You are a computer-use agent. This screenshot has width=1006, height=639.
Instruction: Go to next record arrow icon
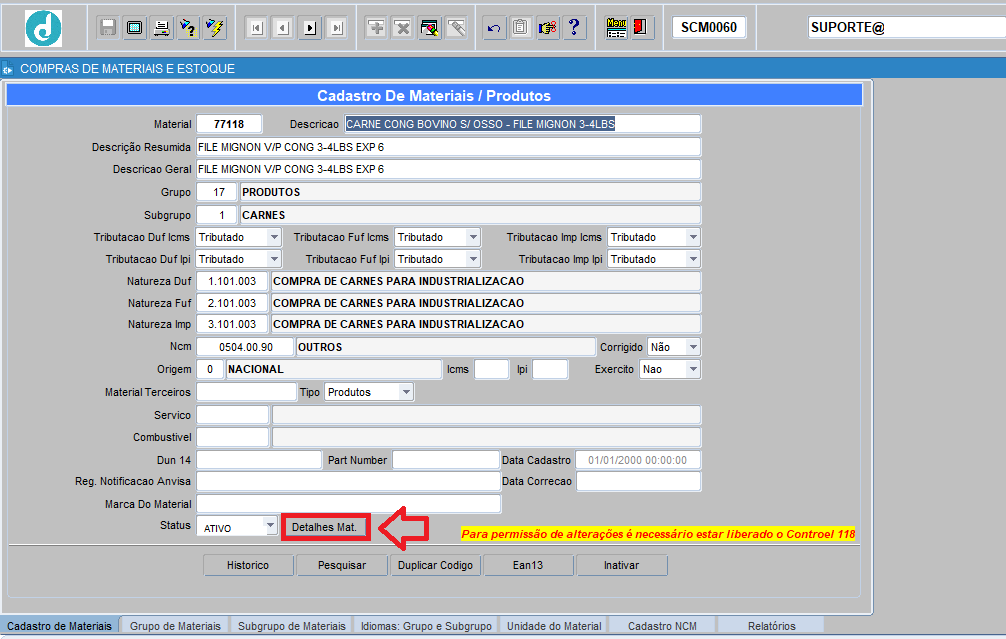311,28
